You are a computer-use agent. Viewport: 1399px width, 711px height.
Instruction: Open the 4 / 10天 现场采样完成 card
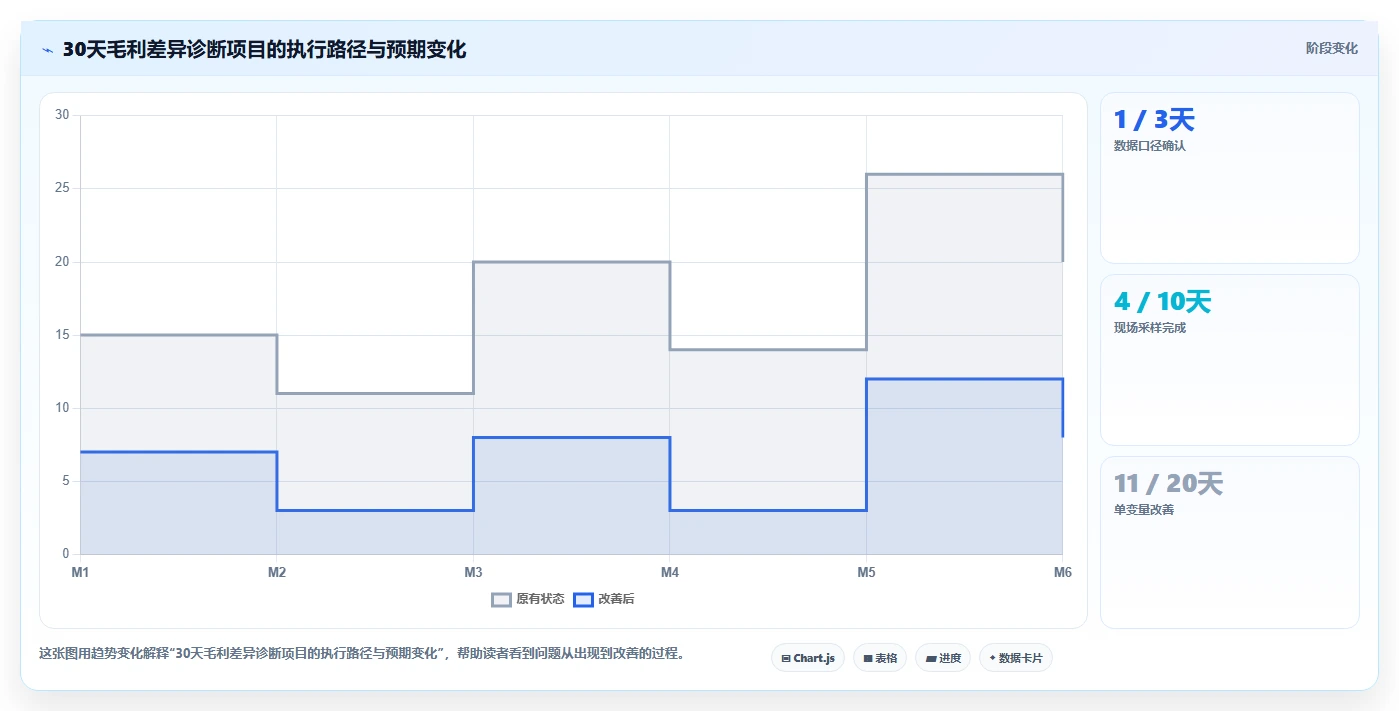pos(1230,360)
